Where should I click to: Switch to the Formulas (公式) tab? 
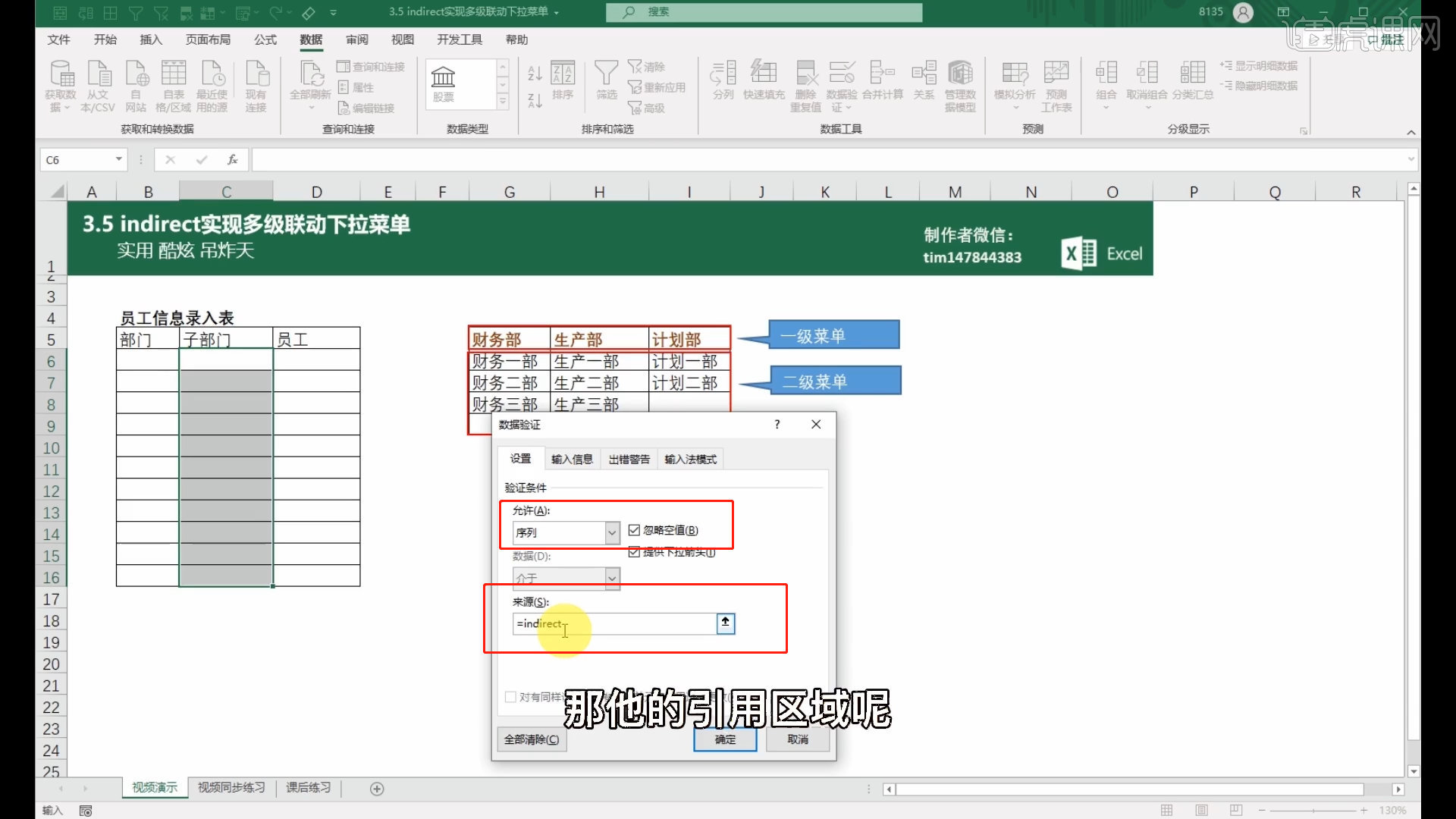[x=265, y=39]
